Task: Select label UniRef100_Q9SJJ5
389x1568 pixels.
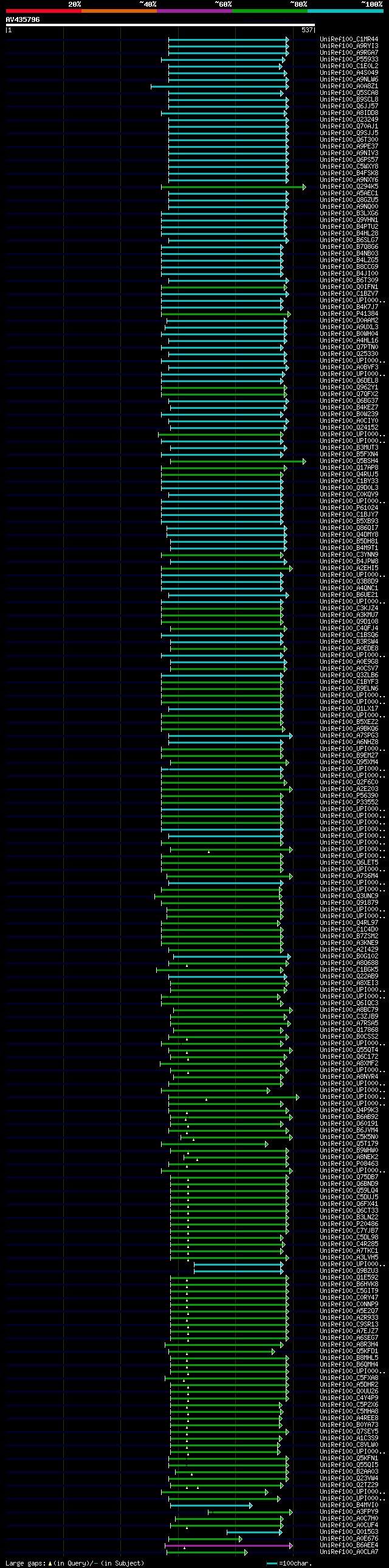Action: (349, 133)
